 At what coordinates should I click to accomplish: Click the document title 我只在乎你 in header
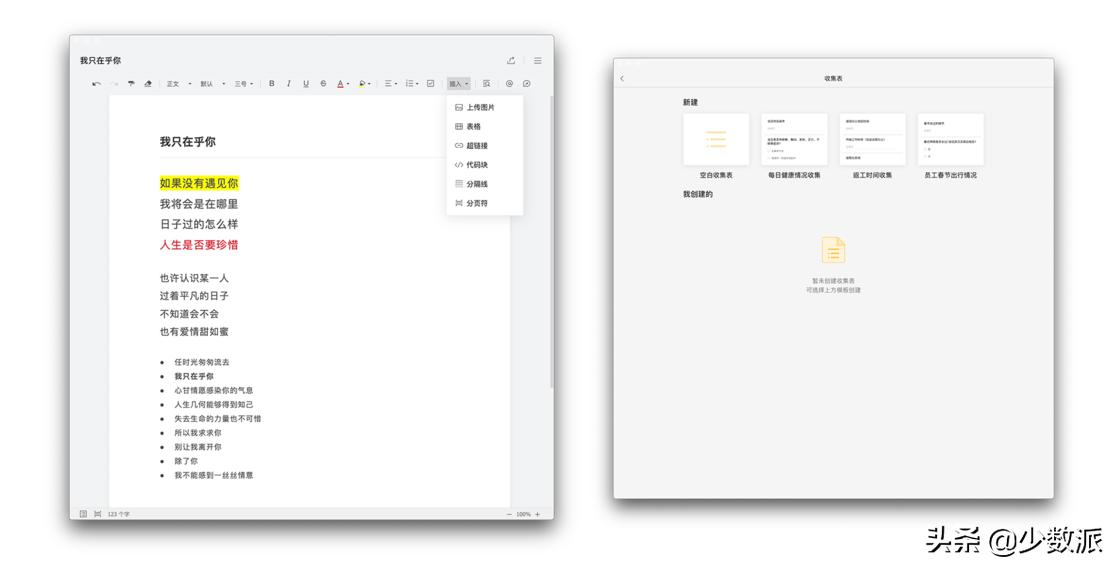pos(100,61)
